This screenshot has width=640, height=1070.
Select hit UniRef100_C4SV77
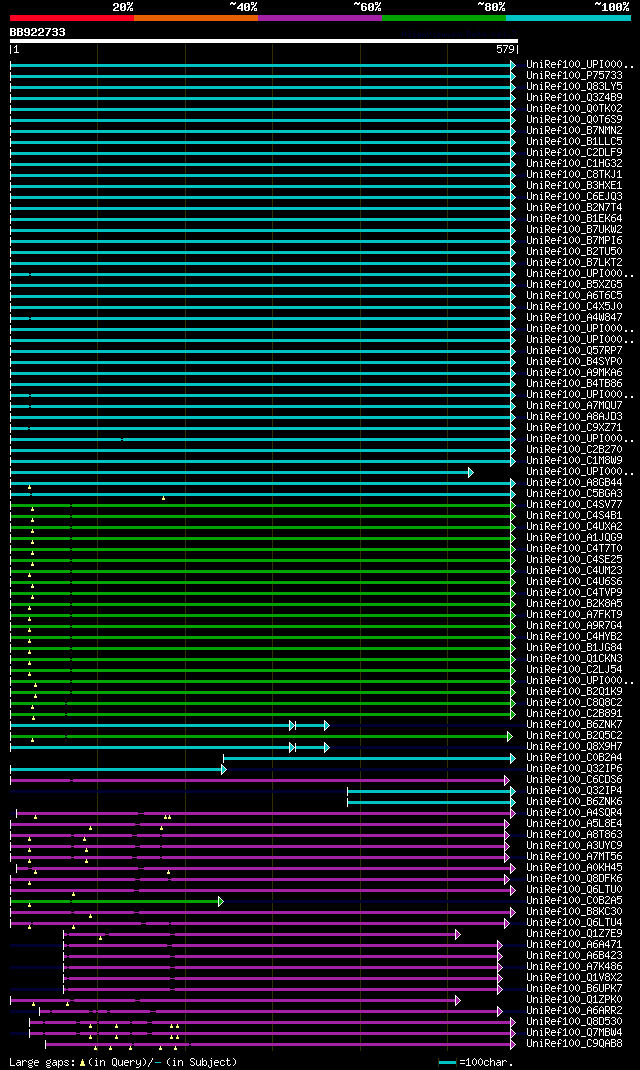coord(574,505)
